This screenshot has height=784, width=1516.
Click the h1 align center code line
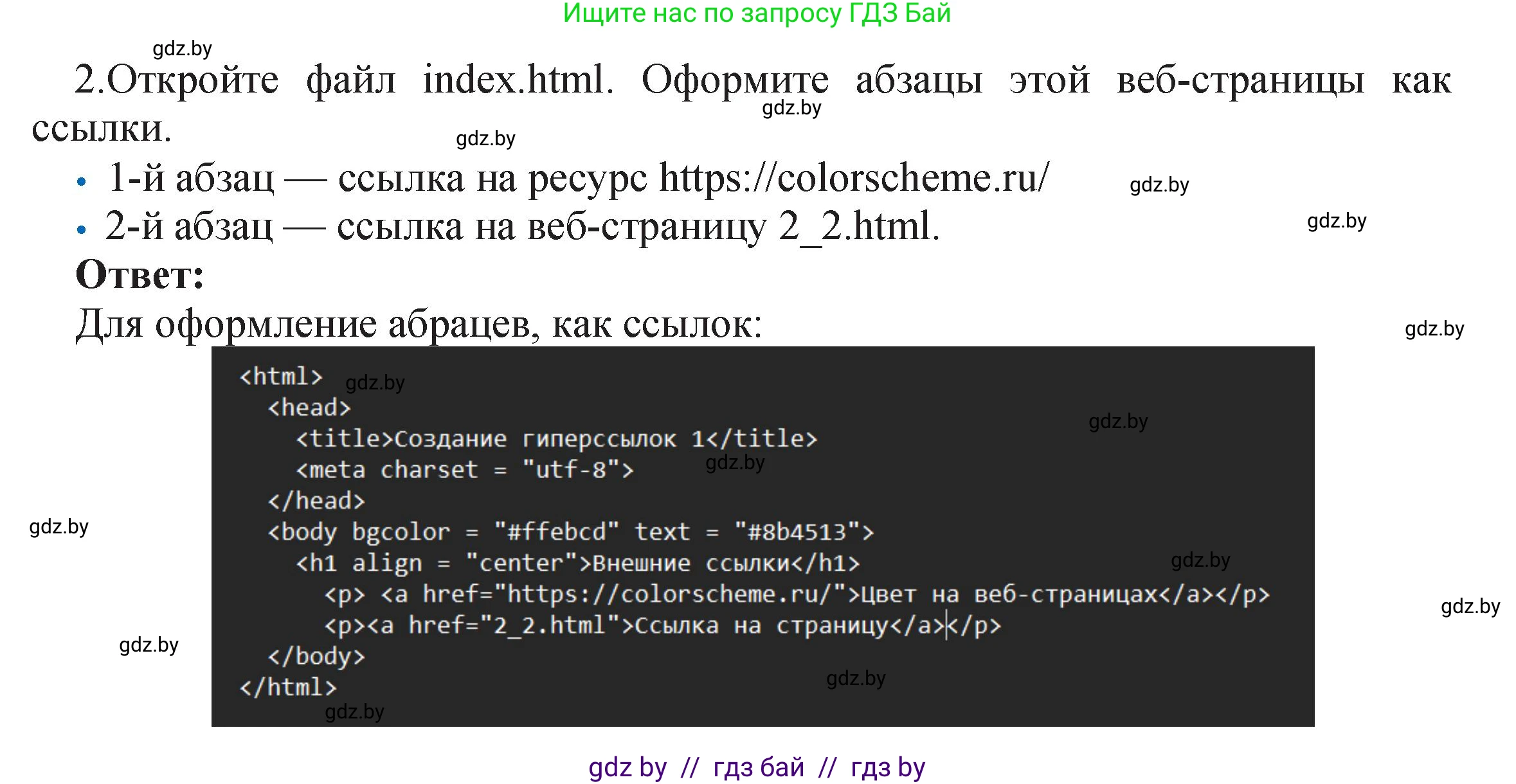tap(579, 563)
